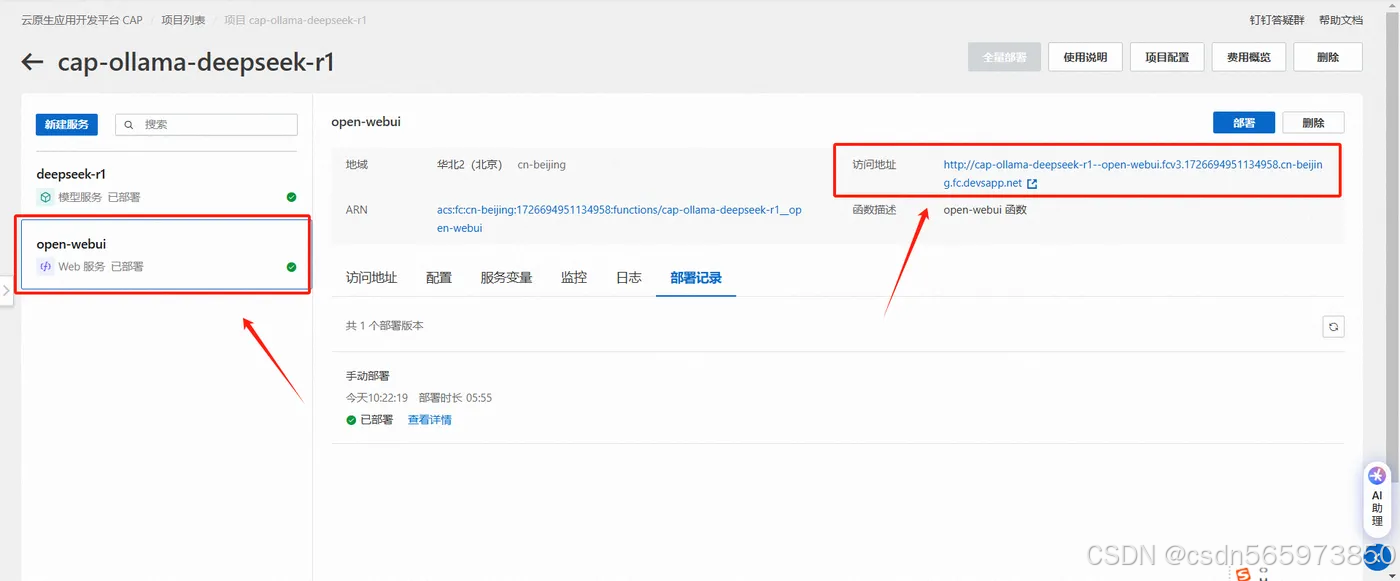This screenshot has height=581, width=1400.
Task: Click the deepseek-r1 model service cube icon
Action: tap(45, 197)
